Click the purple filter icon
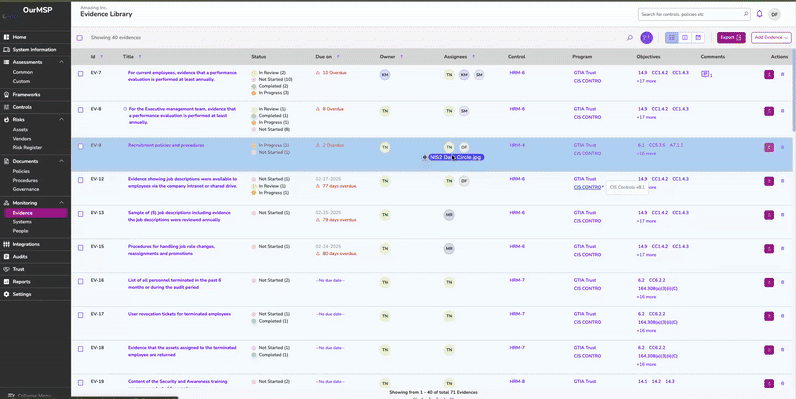This screenshot has width=796, height=399. [646, 38]
